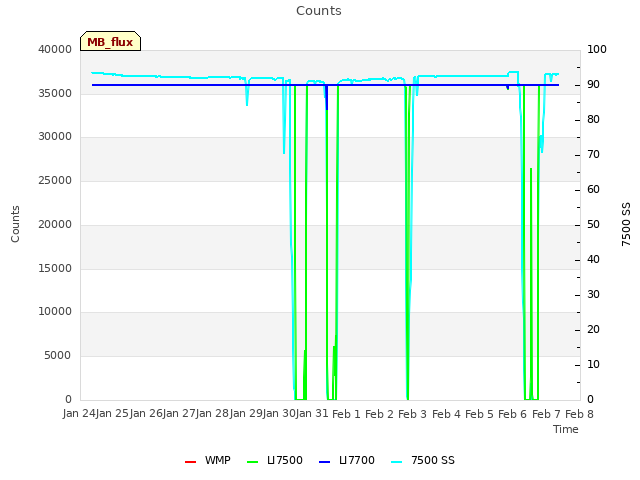The height and width of the screenshot is (480, 640).
Task: Click the WMP legend label
Action: pyautogui.click(x=218, y=460)
